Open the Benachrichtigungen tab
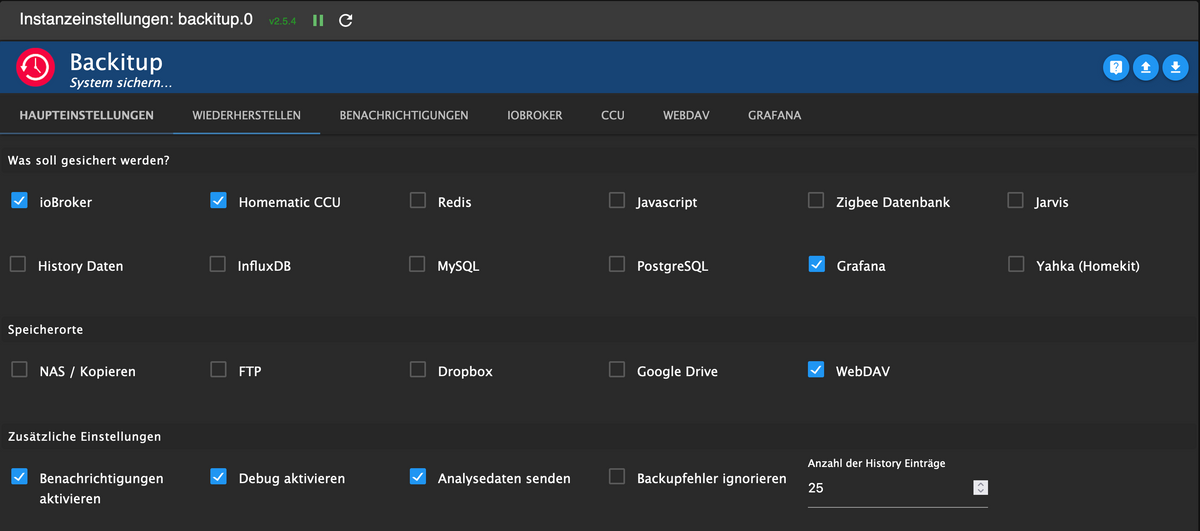This screenshot has width=1200, height=531. (x=404, y=115)
